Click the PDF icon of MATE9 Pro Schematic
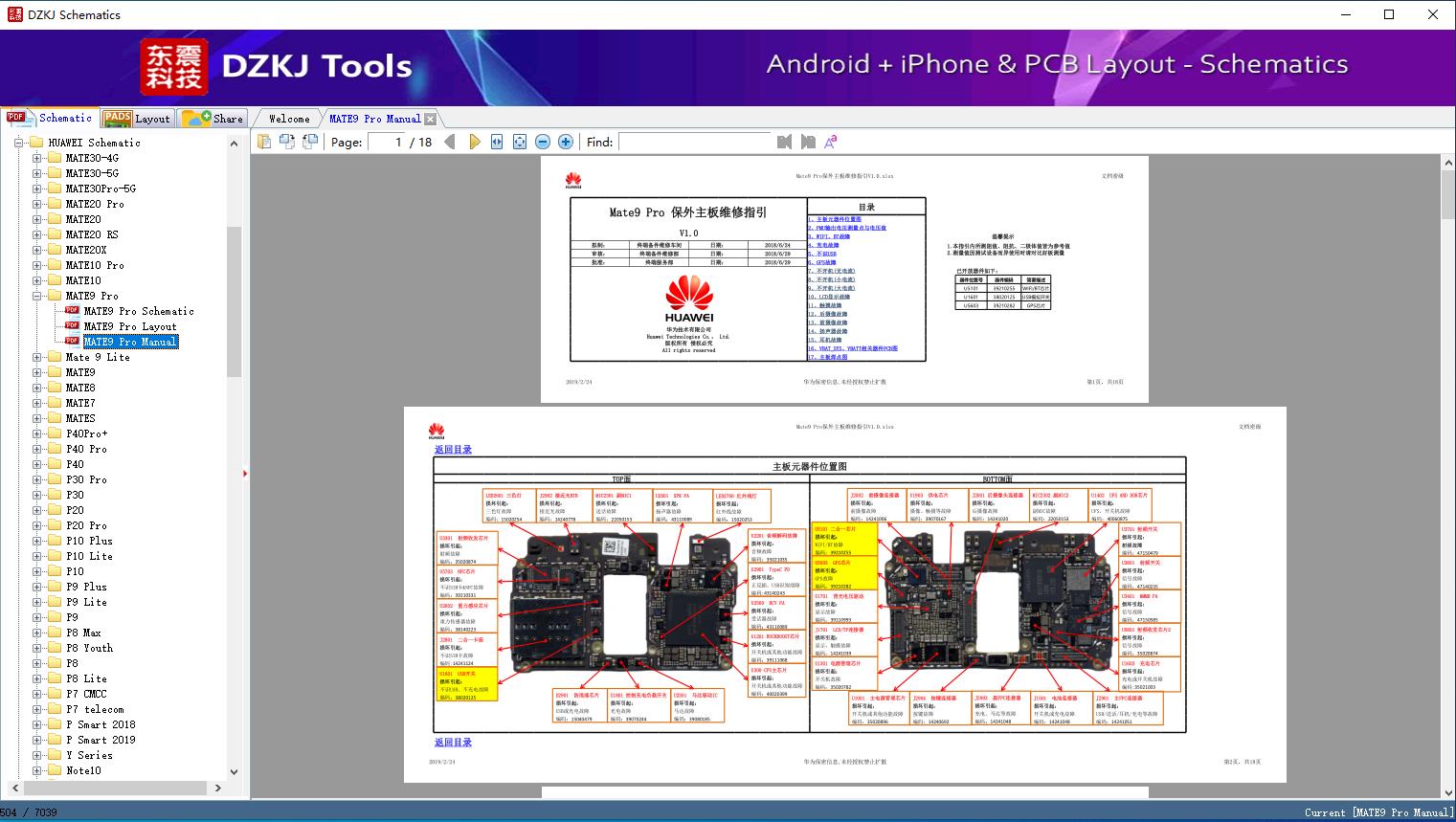Image resolution: width=1456 pixels, height=822 pixels. pyautogui.click(x=72, y=310)
